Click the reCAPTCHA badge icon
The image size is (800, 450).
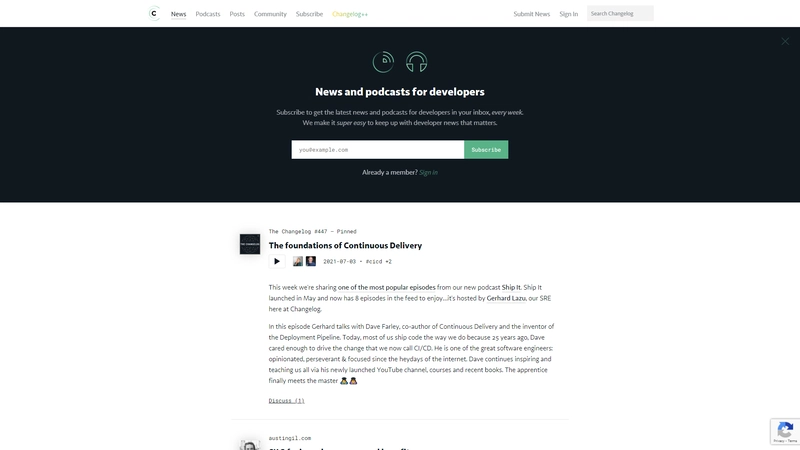(785, 431)
